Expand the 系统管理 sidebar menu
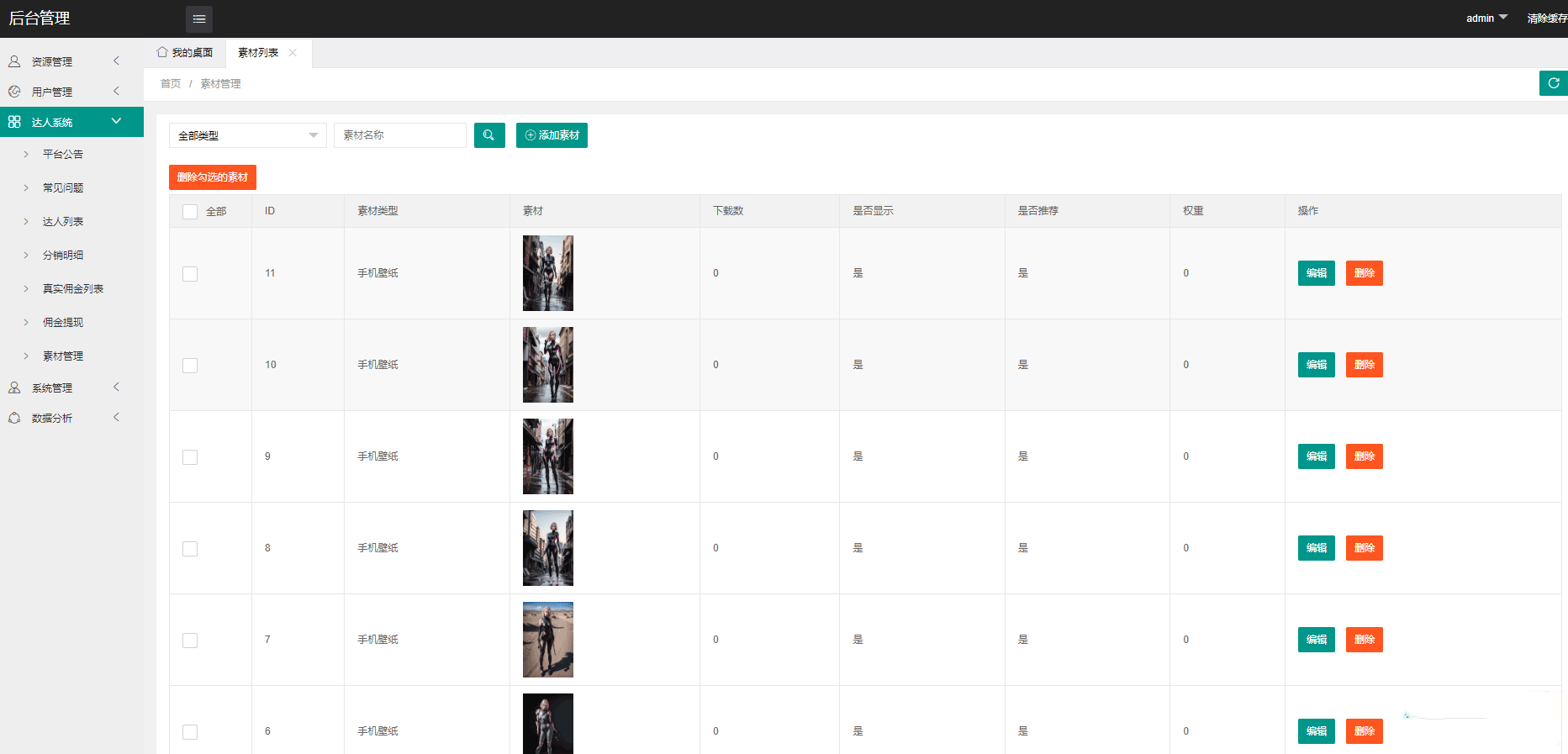The image size is (1568, 754). pyautogui.click(x=52, y=388)
